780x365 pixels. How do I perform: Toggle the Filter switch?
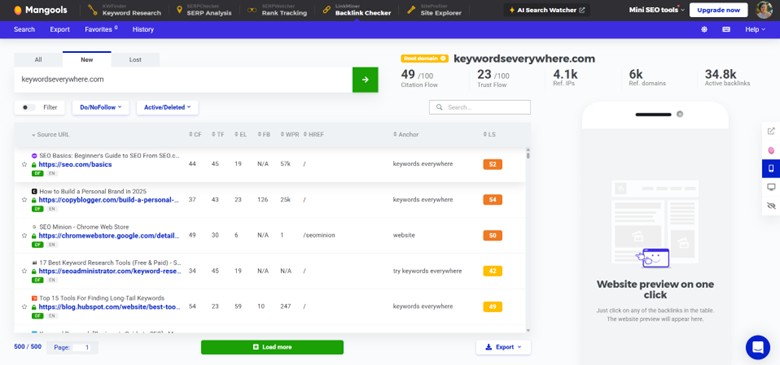tap(28, 107)
